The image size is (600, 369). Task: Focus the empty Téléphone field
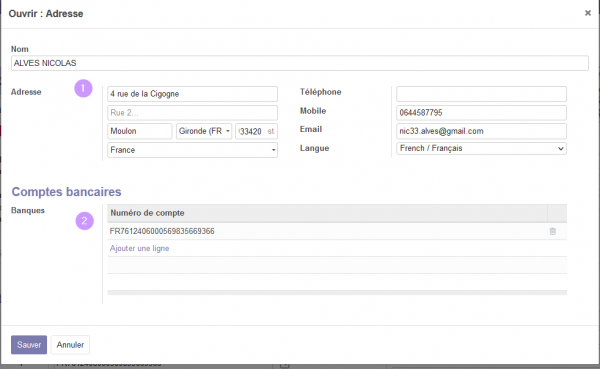point(481,94)
